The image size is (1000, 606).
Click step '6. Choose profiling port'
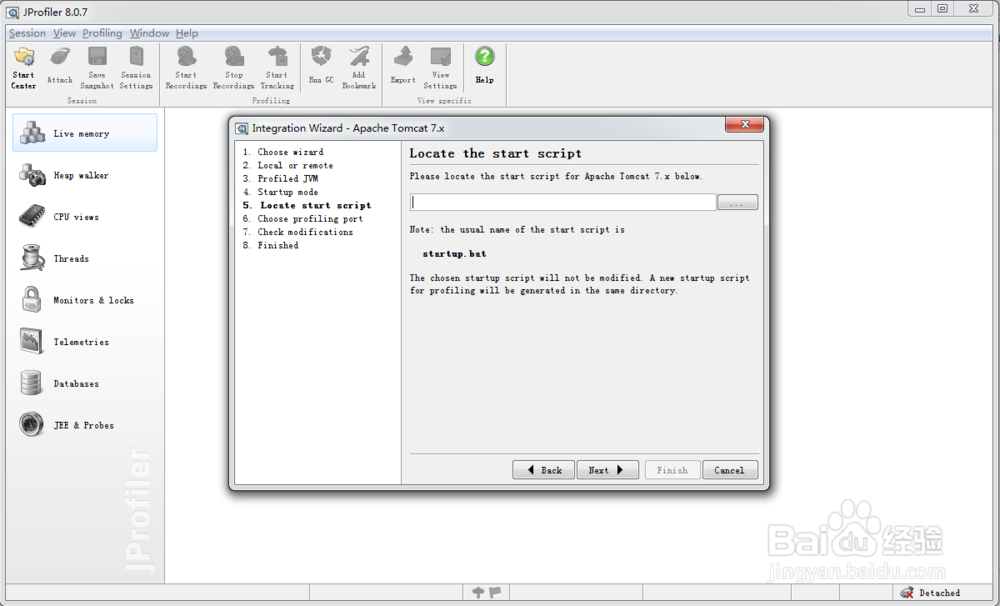point(302,219)
